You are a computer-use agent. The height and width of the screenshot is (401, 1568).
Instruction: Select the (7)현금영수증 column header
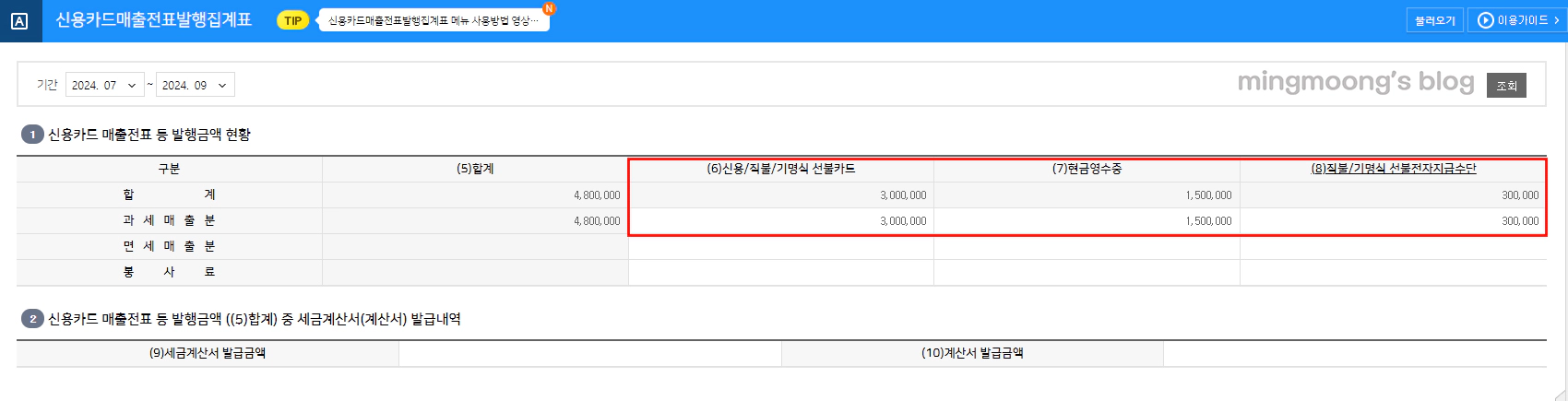point(1087,169)
